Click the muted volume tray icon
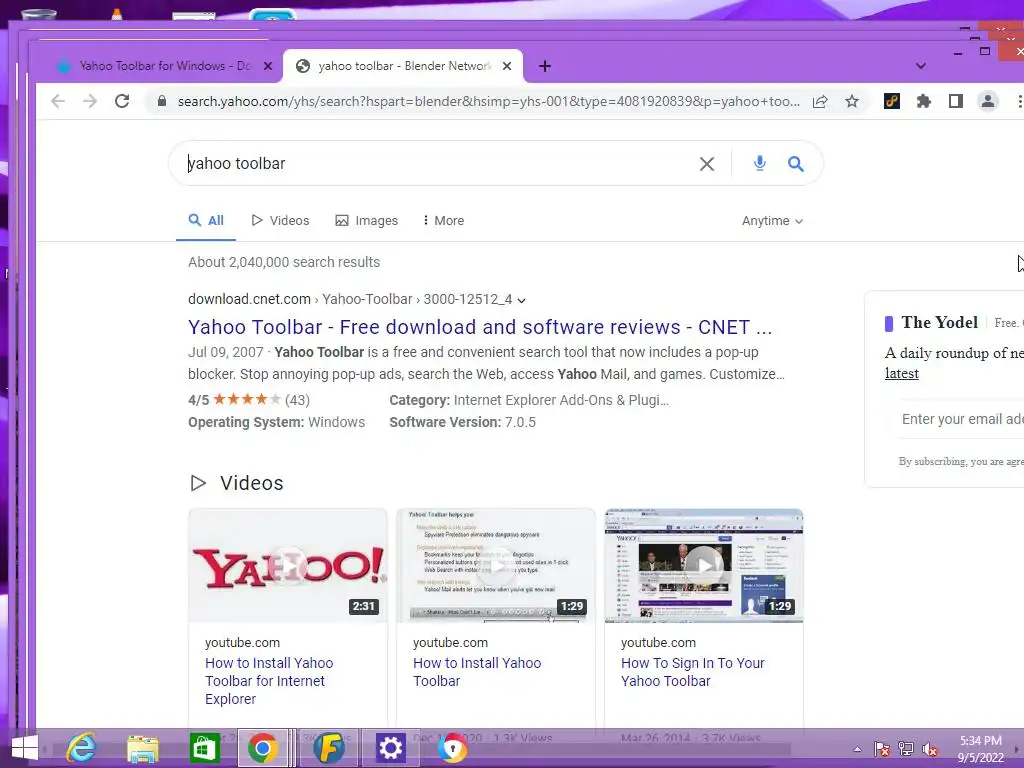 coord(930,749)
